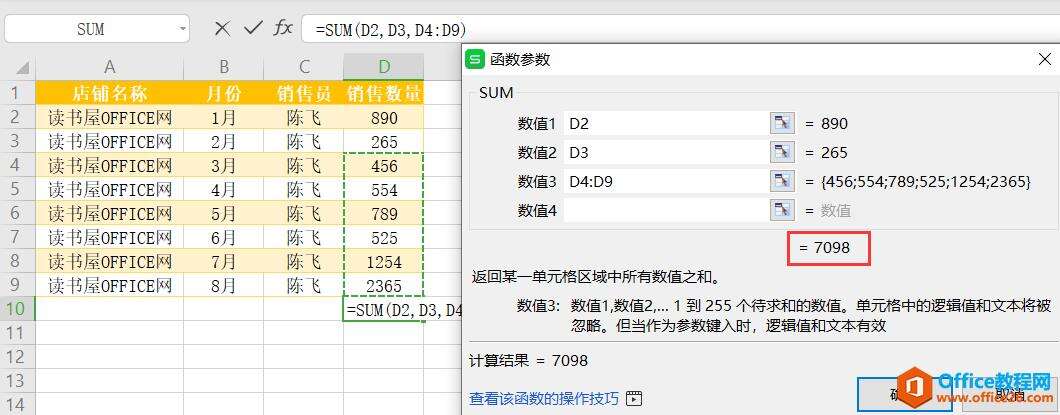1060x415 pixels.
Task: Open 查看该函数的操作技巧 link
Action: 544,398
